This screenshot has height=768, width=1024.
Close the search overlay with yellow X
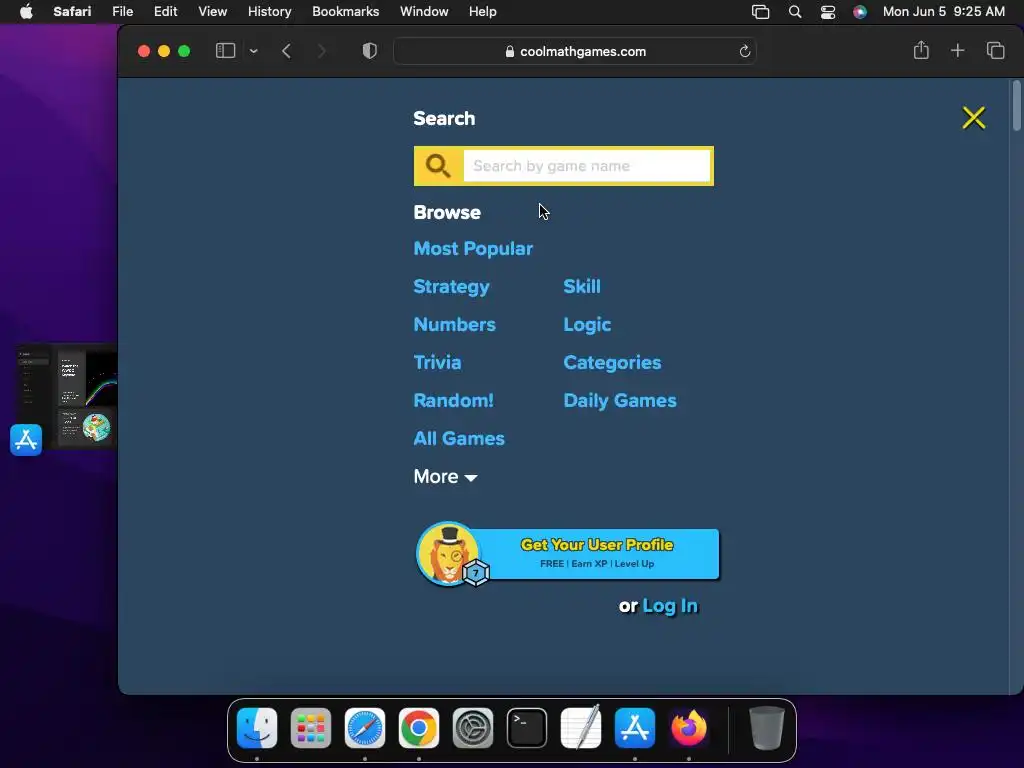click(x=973, y=118)
